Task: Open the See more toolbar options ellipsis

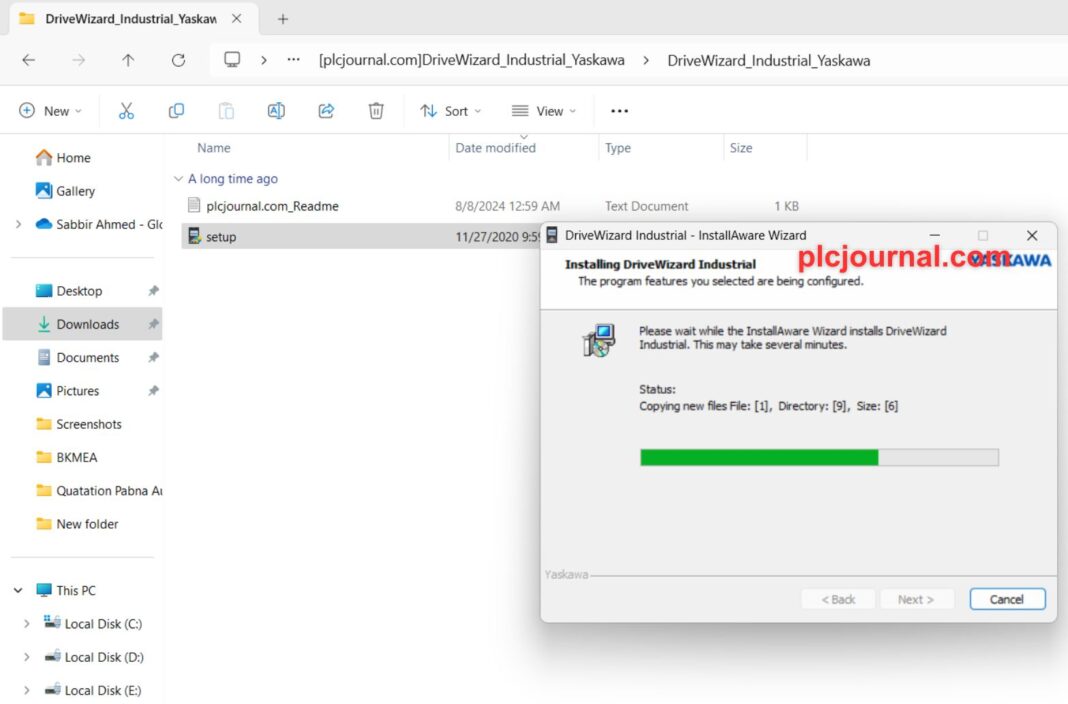Action: pyautogui.click(x=619, y=111)
